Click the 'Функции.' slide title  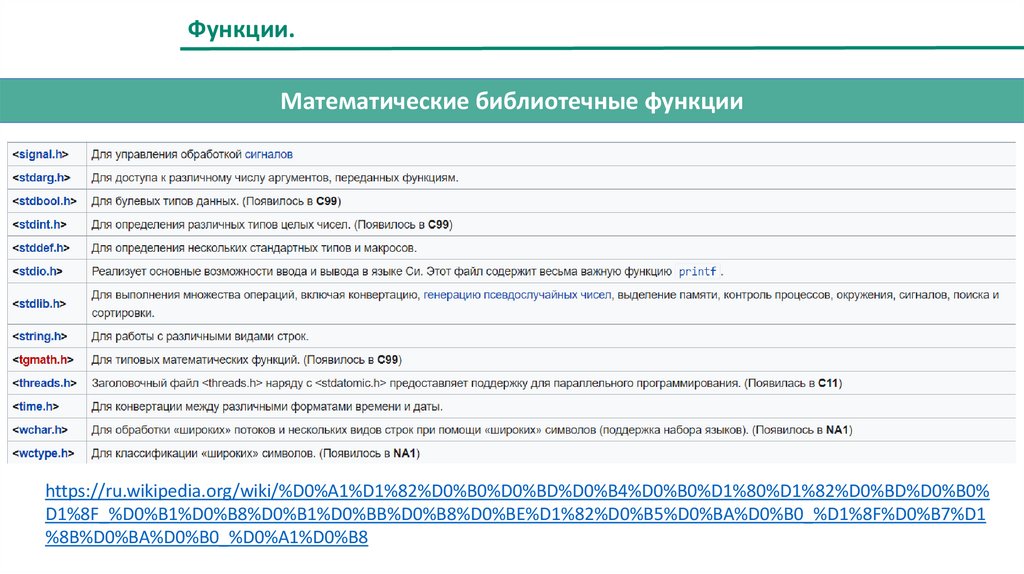pyautogui.click(x=241, y=29)
